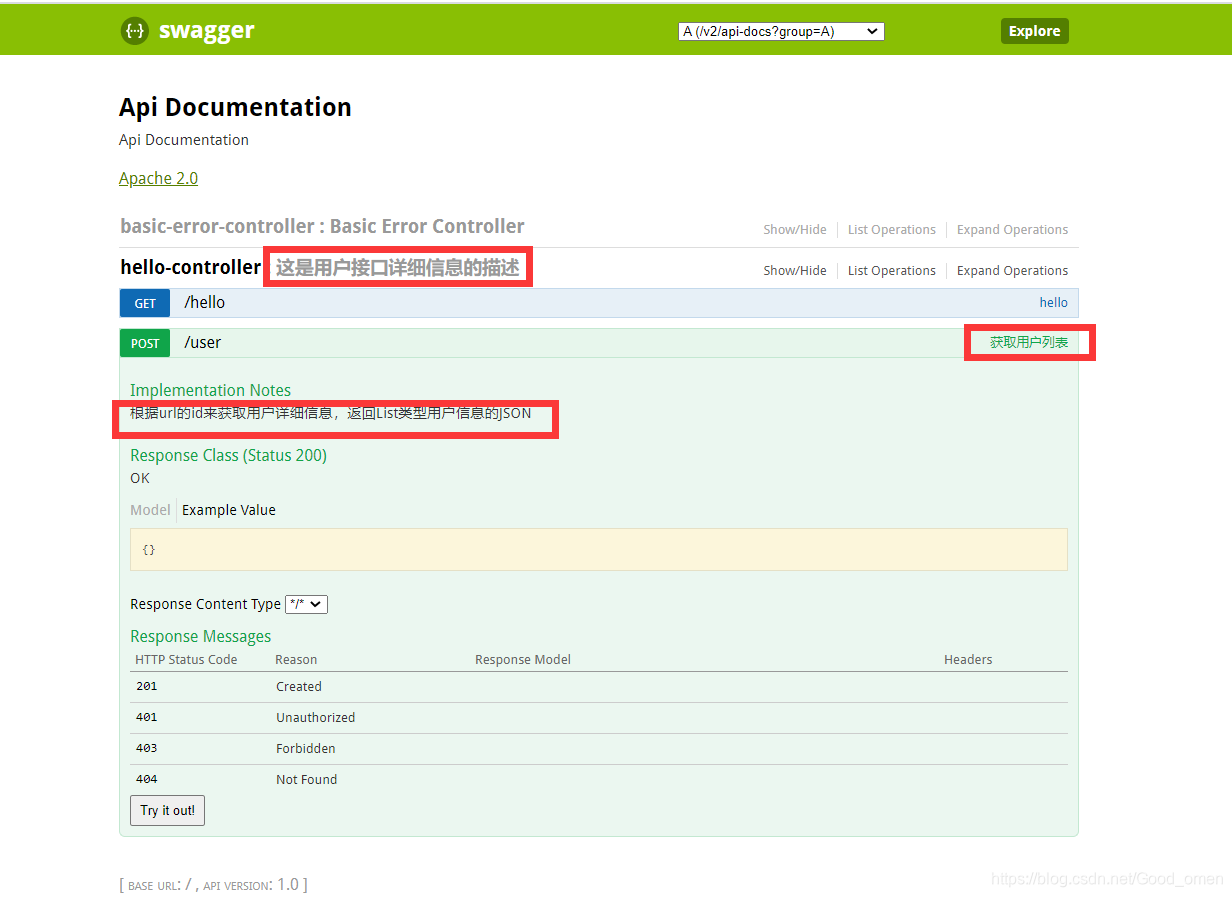Click the GET method badge

point(145,303)
